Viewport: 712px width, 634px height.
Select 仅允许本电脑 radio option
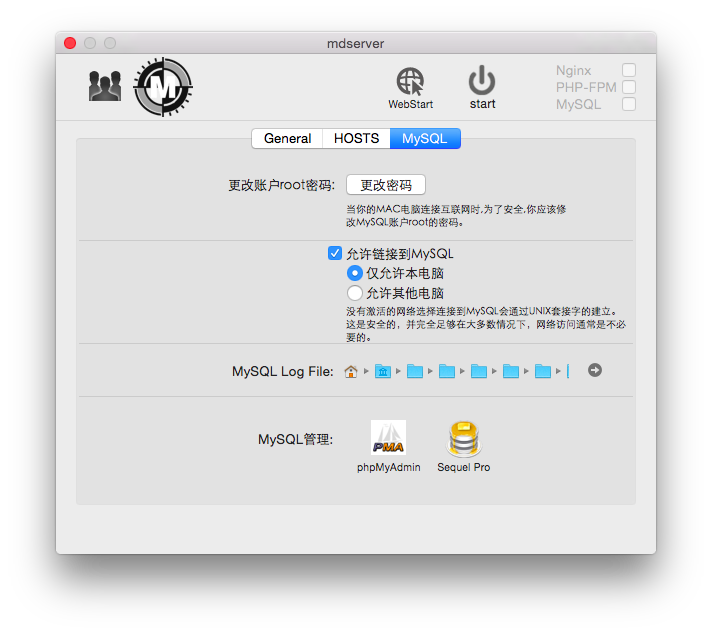coord(355,273)
